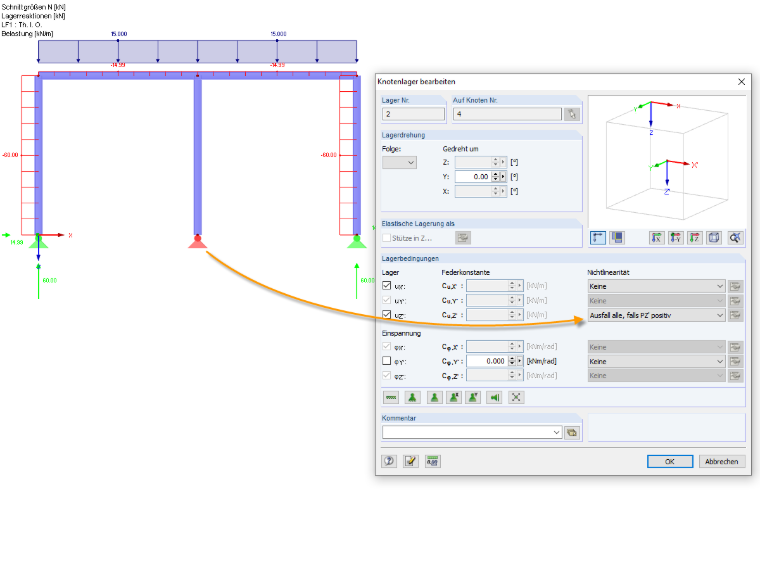
Task: Click the 'Lagerreaktionen [kN]' label
Action: (x=33, y=16)
